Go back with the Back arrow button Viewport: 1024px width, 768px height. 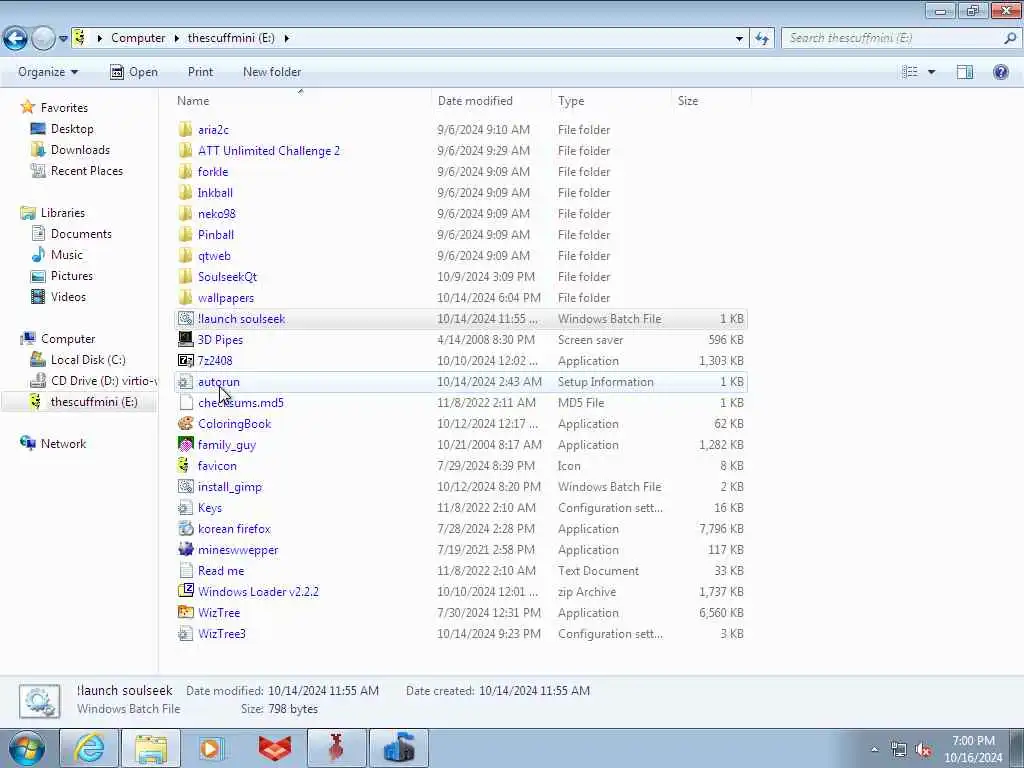click(15, 39)
